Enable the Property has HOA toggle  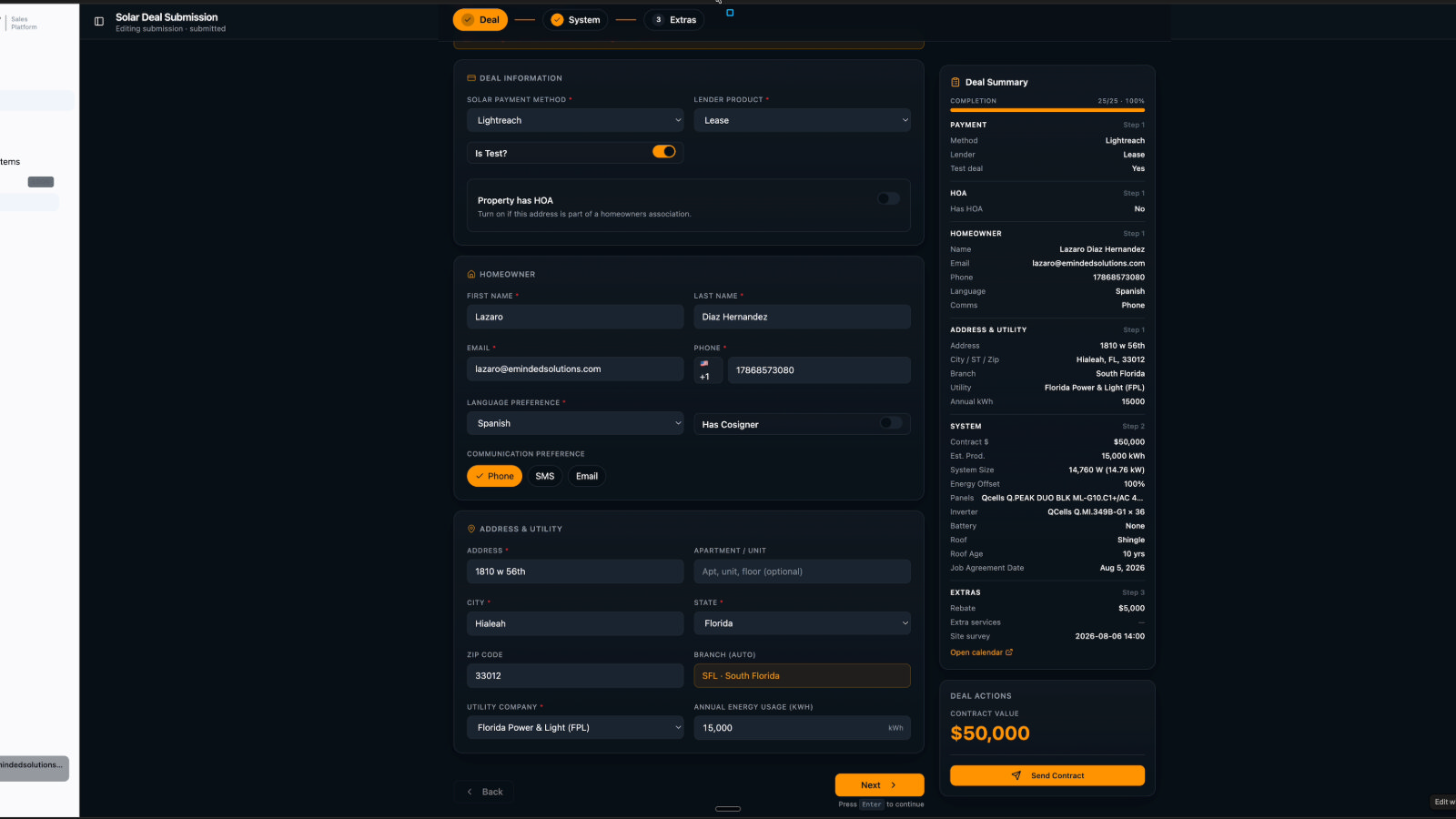(x=888, y=198)
